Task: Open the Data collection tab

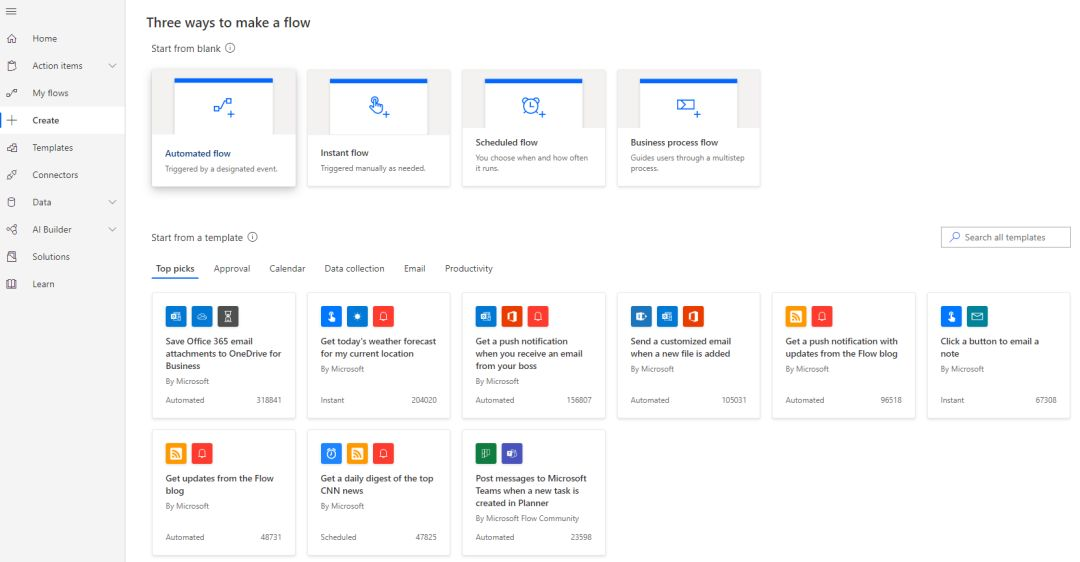Action: click(x=354, y=269)
